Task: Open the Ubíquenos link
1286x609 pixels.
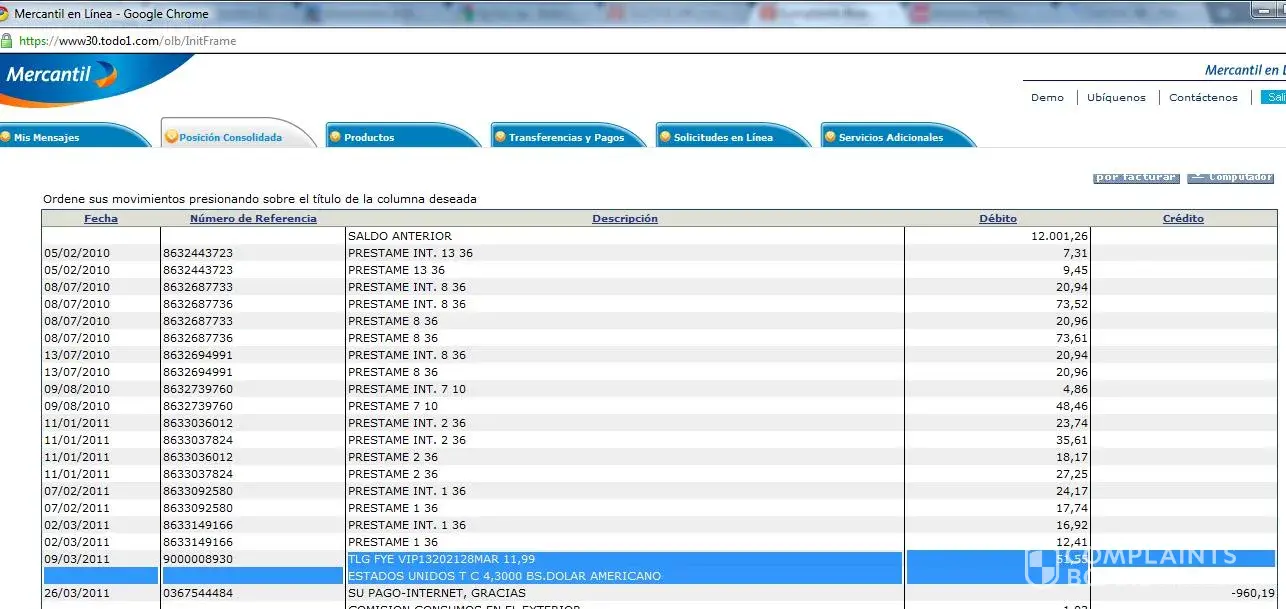Action: pyautogui.click(x=1116, y=97)
